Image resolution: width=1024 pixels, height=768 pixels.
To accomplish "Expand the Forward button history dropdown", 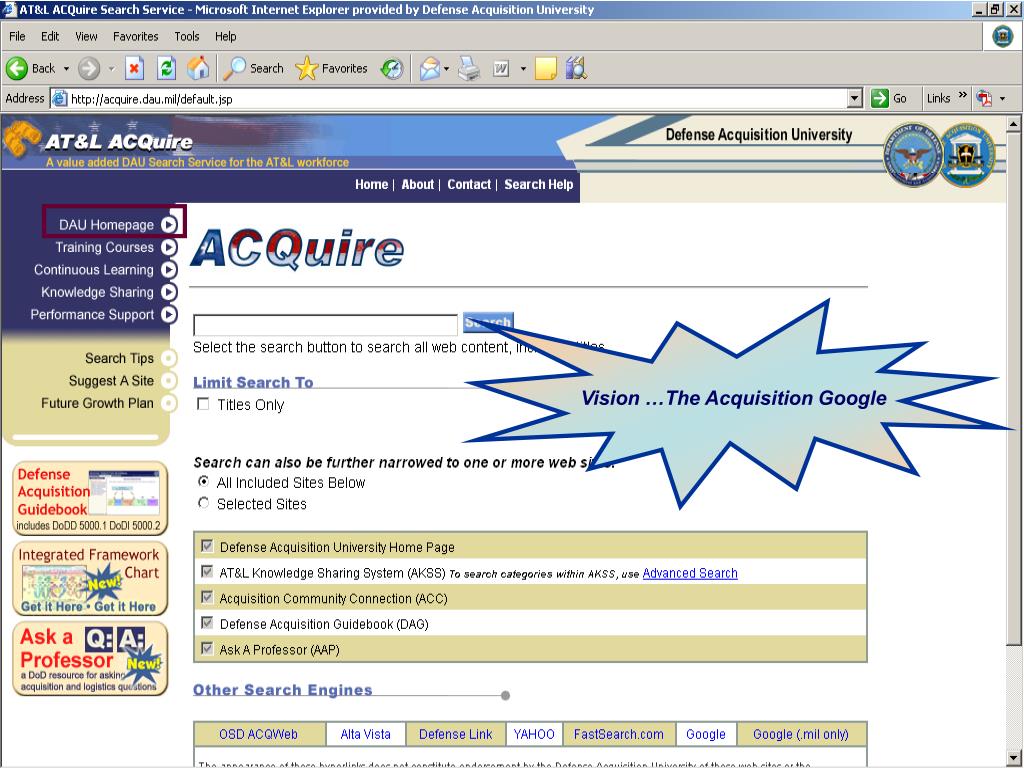I will (111, 69).
